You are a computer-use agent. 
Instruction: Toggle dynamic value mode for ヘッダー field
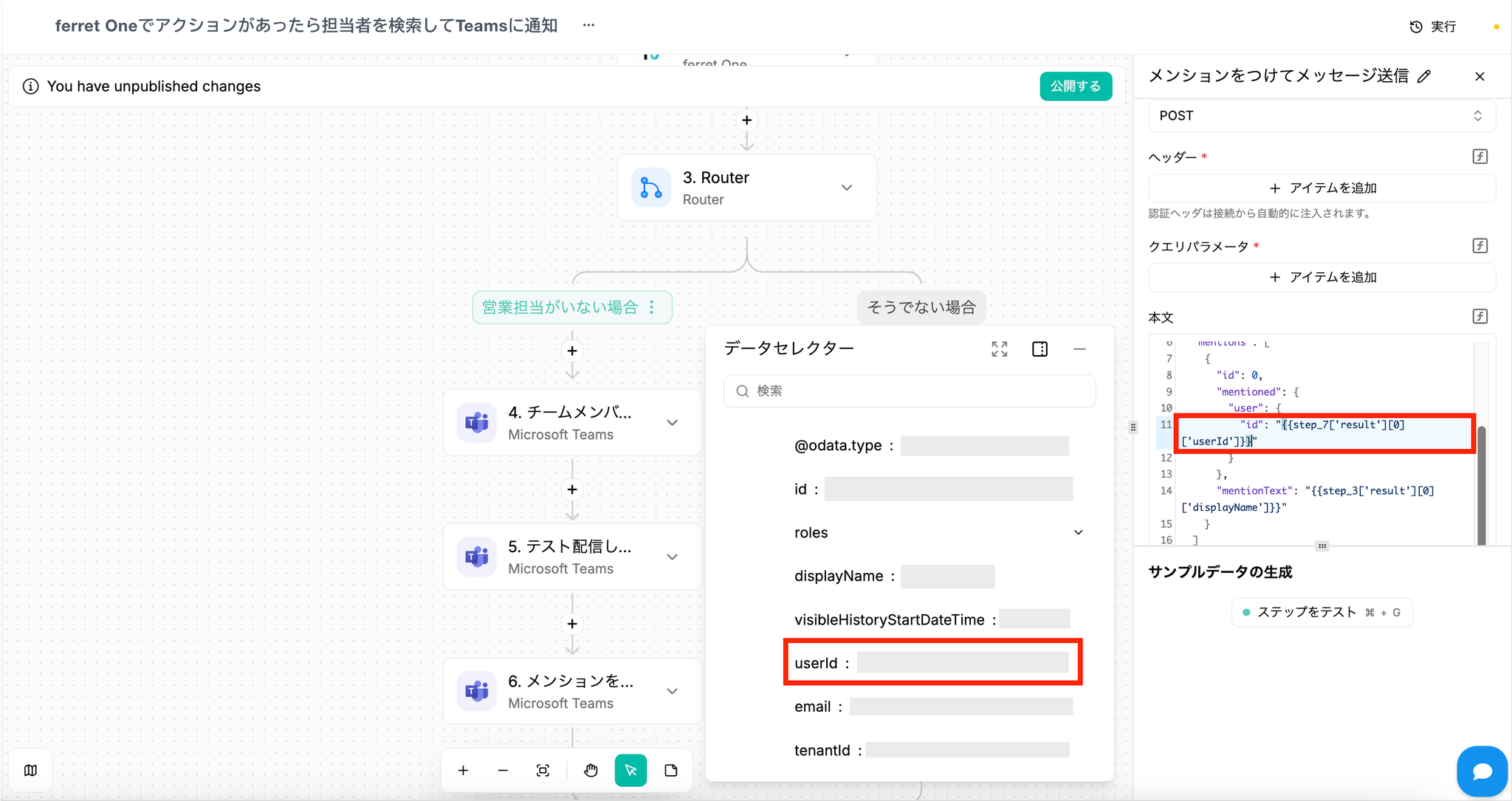(1480, 157)
